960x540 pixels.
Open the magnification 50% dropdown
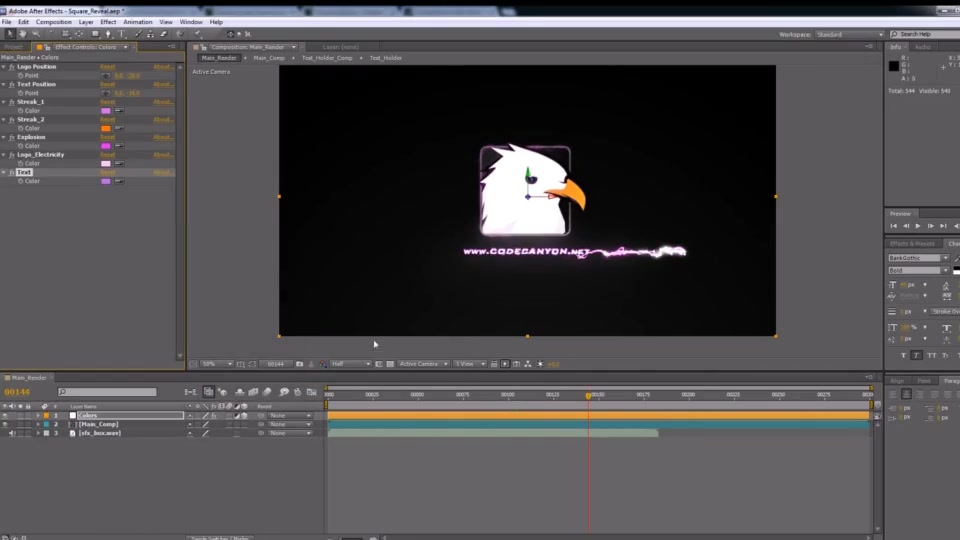[217, 364]
